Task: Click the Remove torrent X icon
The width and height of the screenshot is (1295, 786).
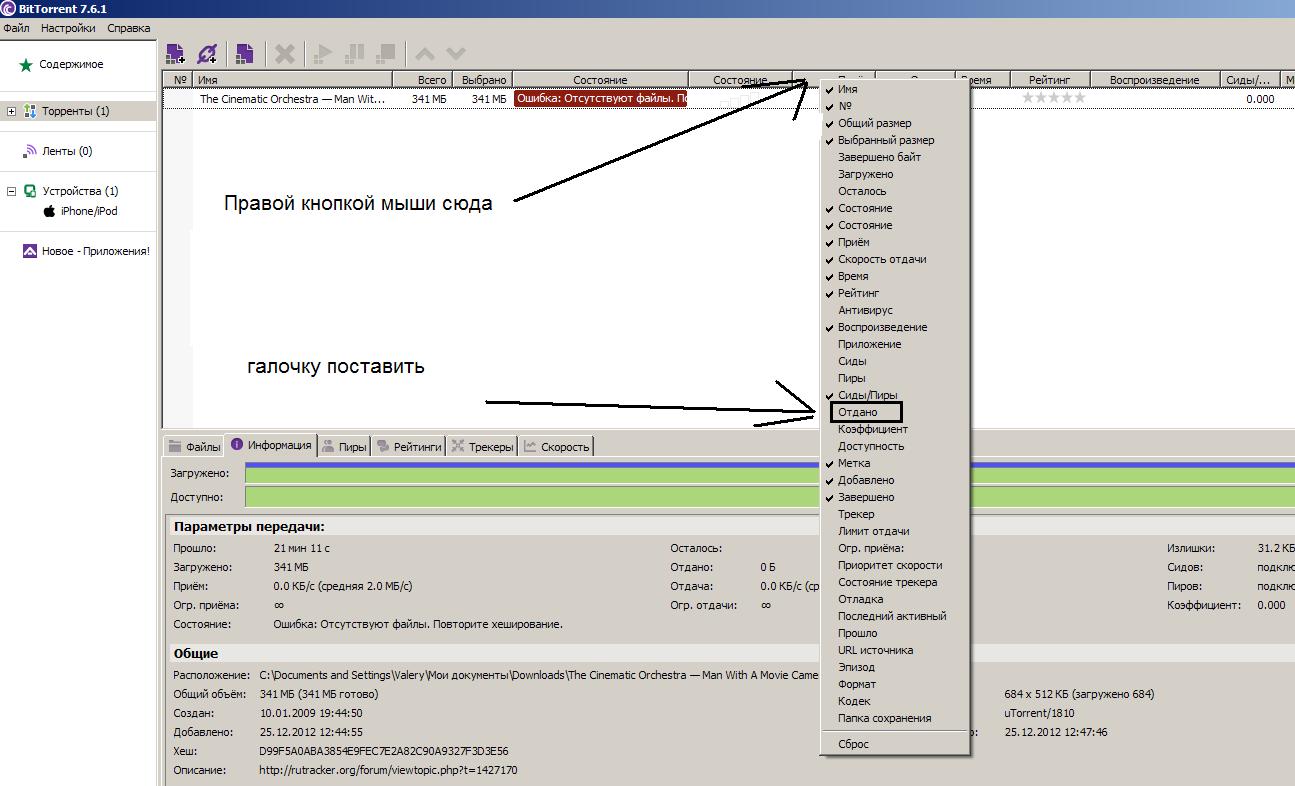Action: pyautogui.click(x=285, y=53)
